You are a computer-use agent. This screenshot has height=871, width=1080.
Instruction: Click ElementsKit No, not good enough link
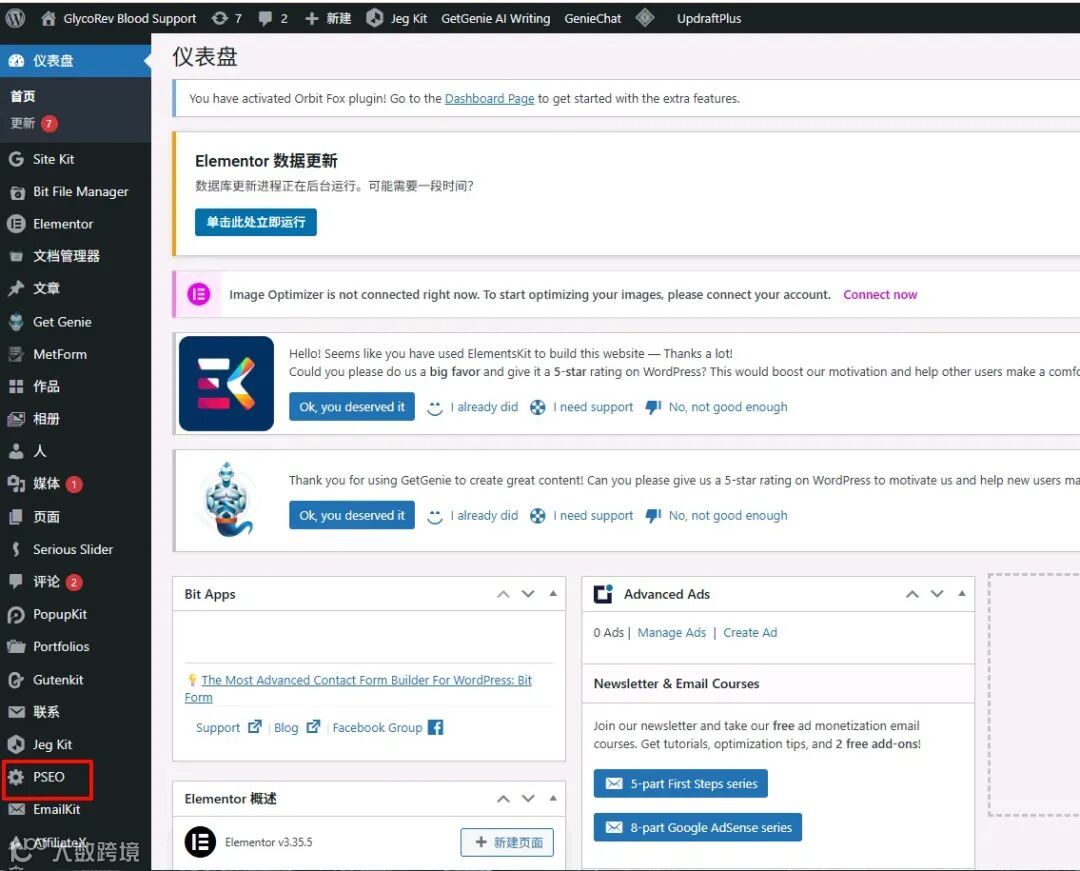click(716, 407)
